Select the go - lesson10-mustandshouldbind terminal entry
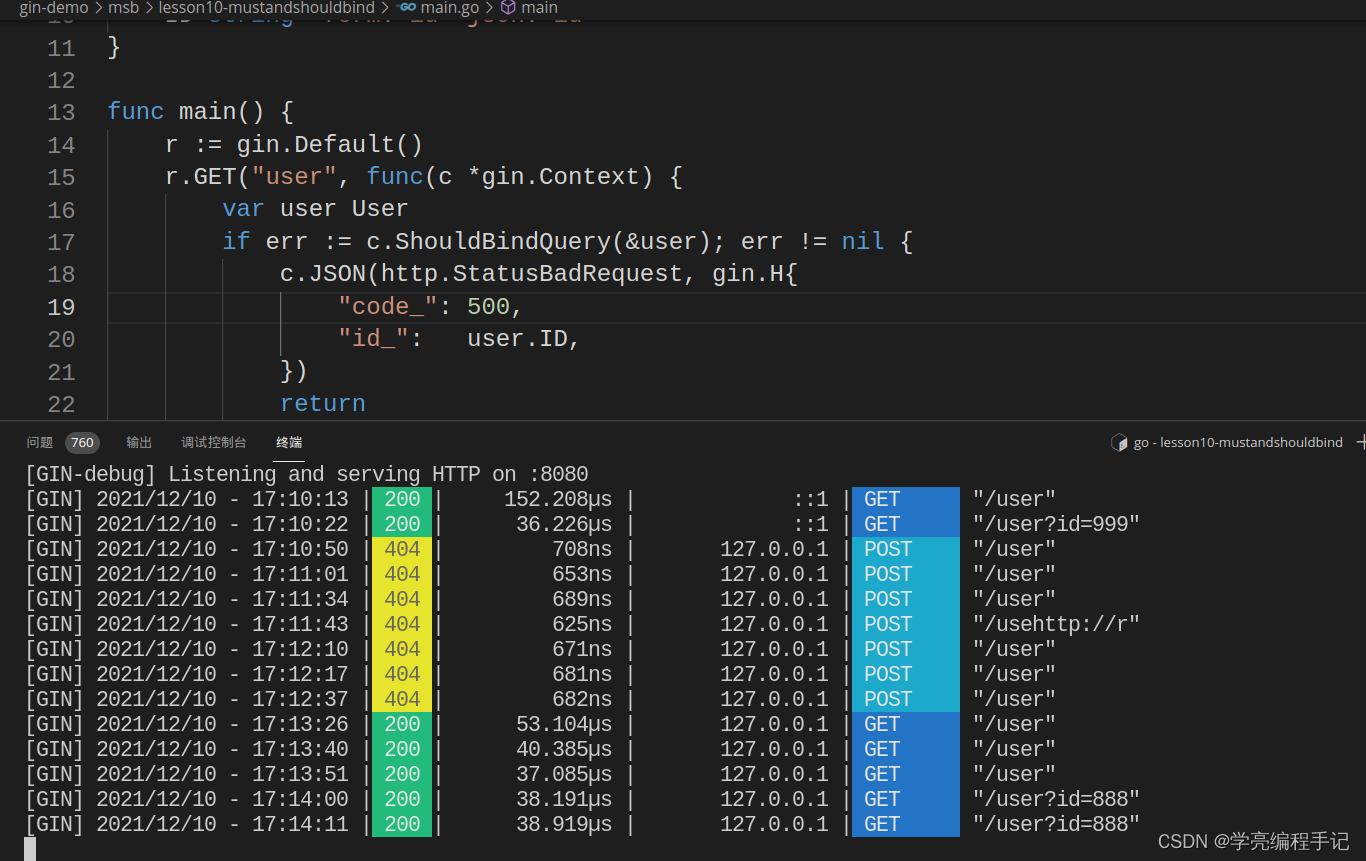 pos(1237,442)
